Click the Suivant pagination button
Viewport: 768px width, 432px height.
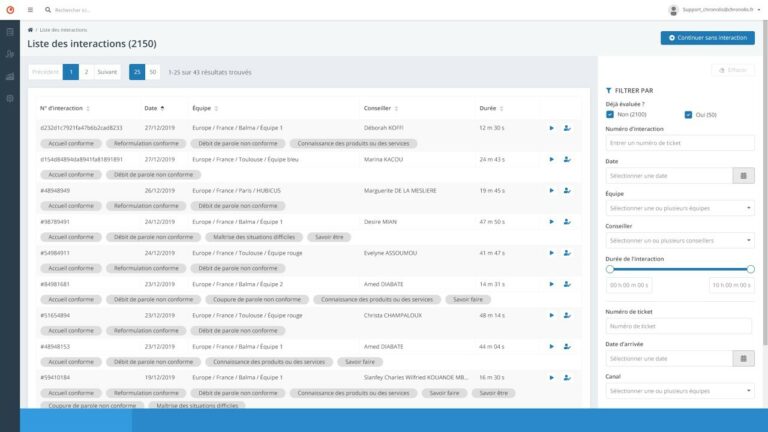pyautogui.click(x=107, y=72)
